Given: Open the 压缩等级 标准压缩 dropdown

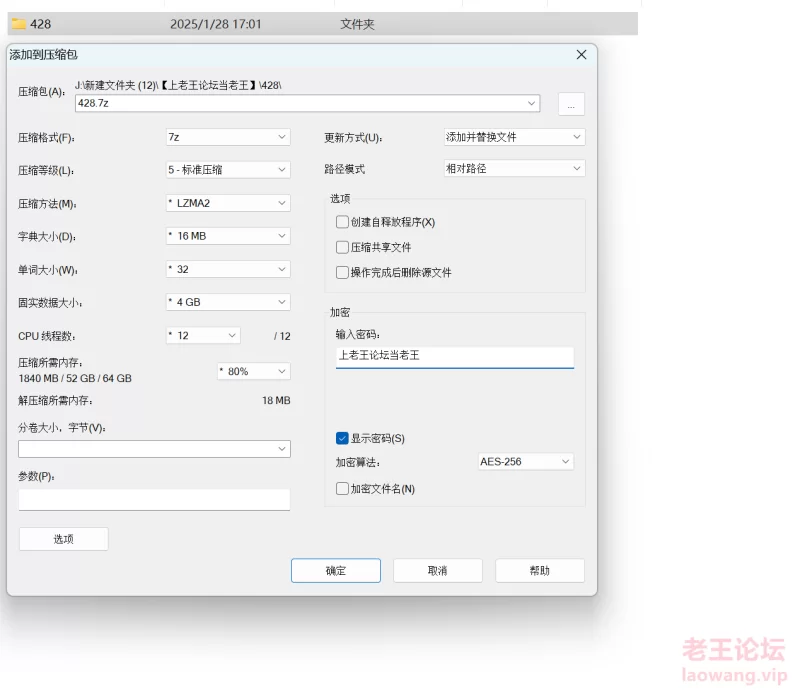Looking at the screenshot, I should click(228, 169).
